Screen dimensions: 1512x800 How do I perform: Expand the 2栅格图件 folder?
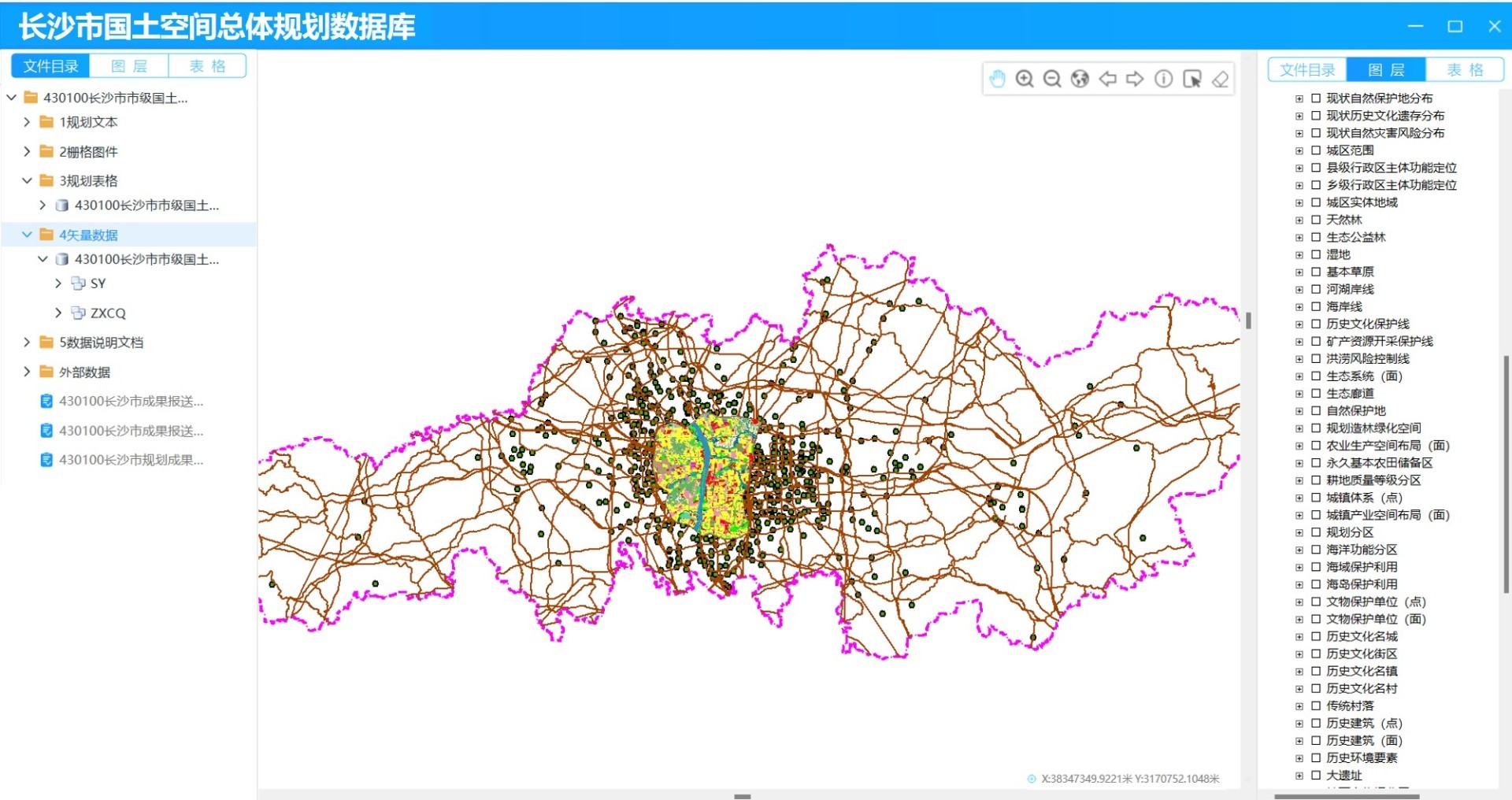click(27, 151)
